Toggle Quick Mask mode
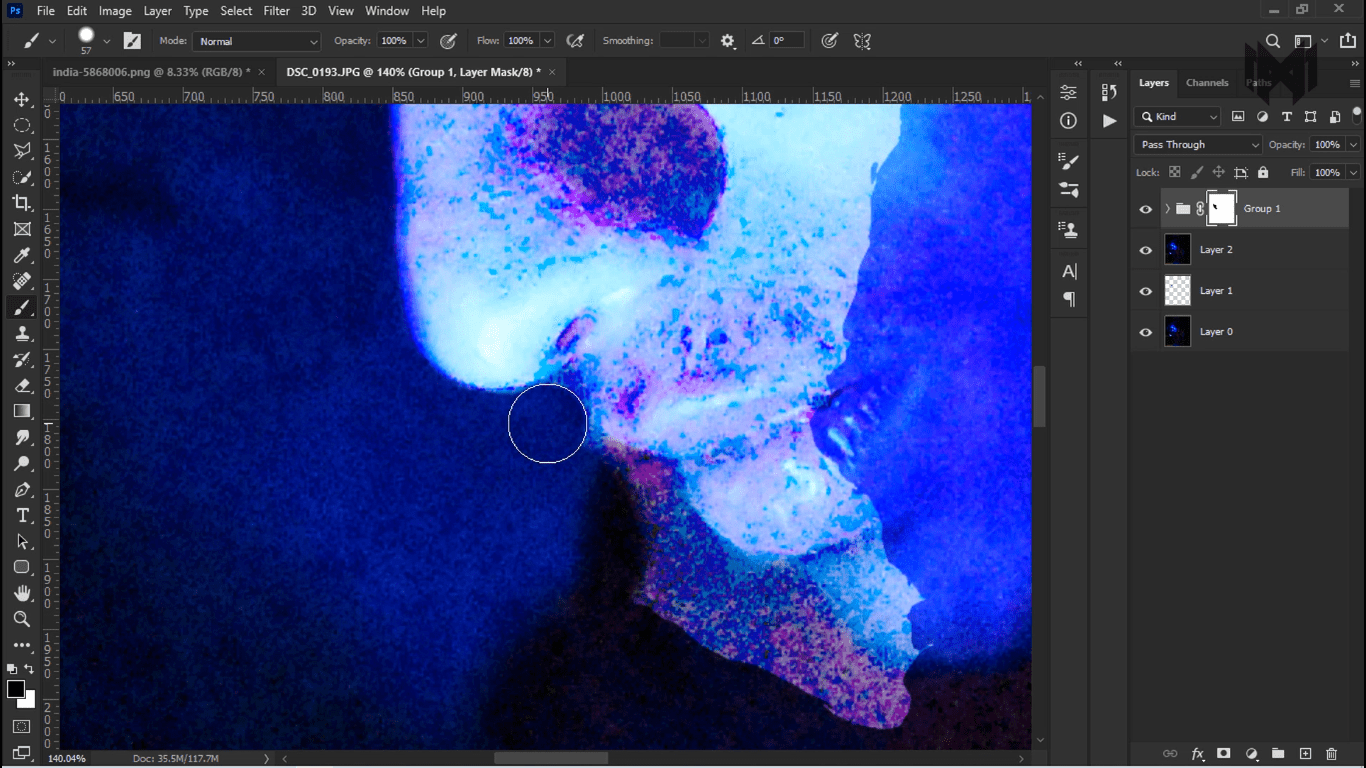This screenshot has height=768, width=1366. pos(21,726)
